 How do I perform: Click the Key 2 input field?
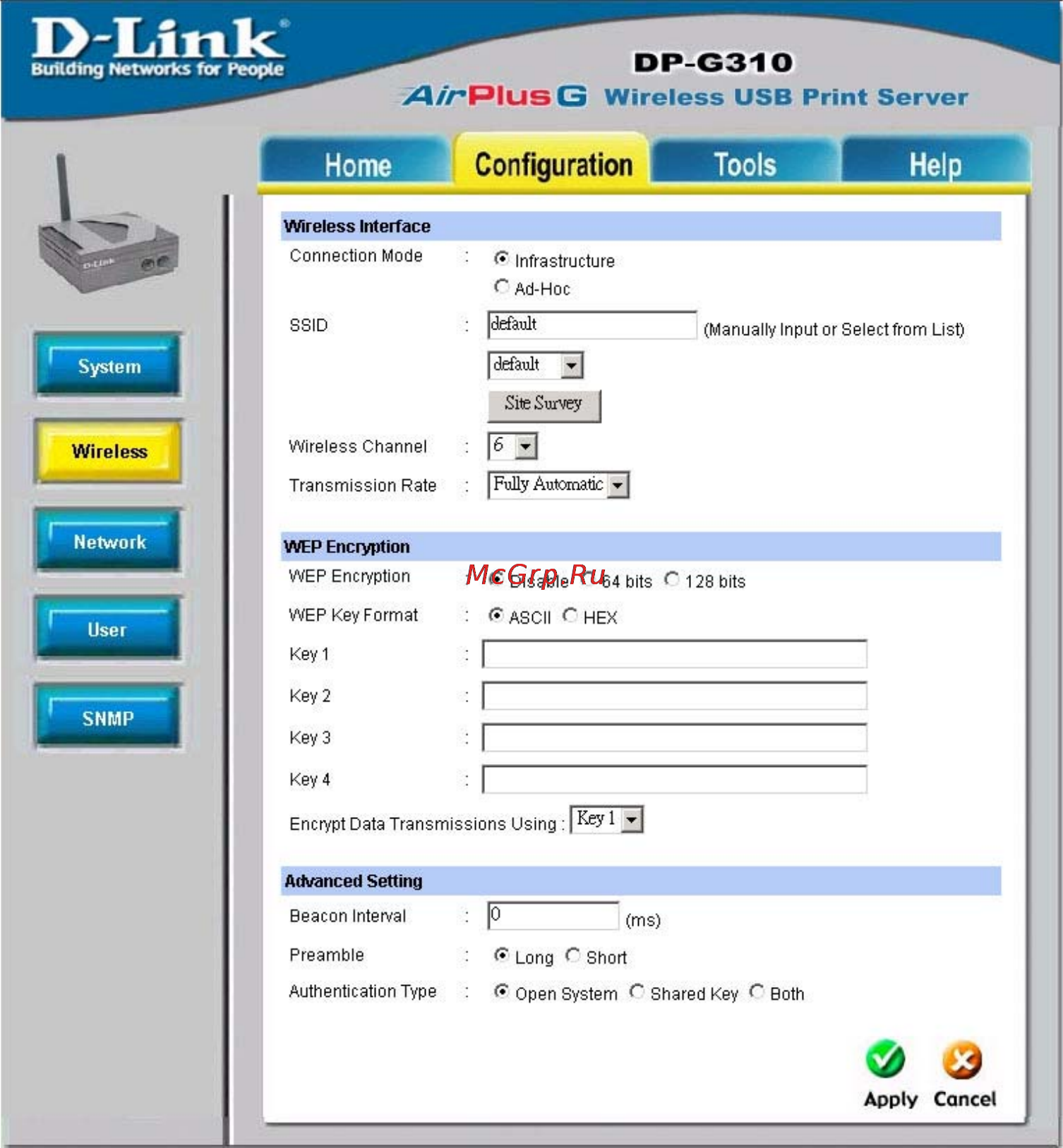click(x=674, y=696)
